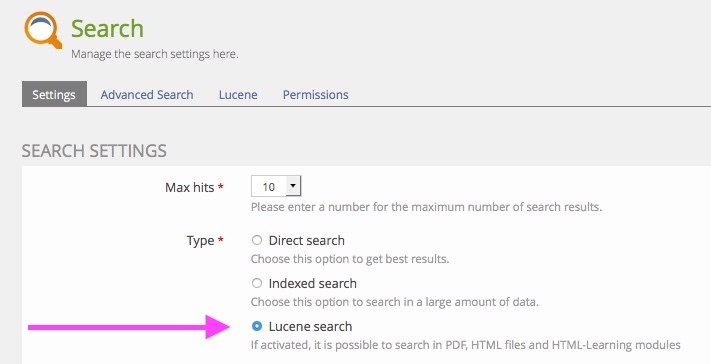The width and height of the screenshot is (711, 364).
Task: Click the pink arrow pointing to Lucene search
Action: [x=129, y=327]
